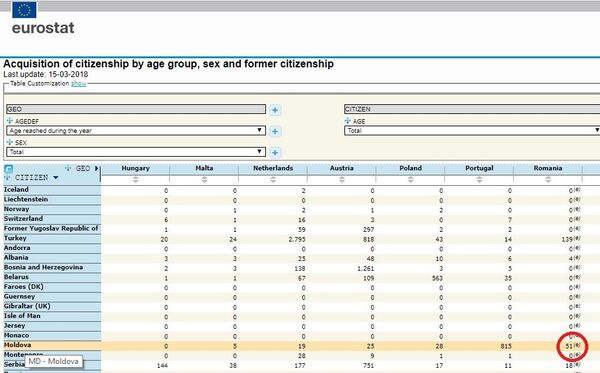
Task: Click the eurostat wordmark
Action: tap(43, 28)
